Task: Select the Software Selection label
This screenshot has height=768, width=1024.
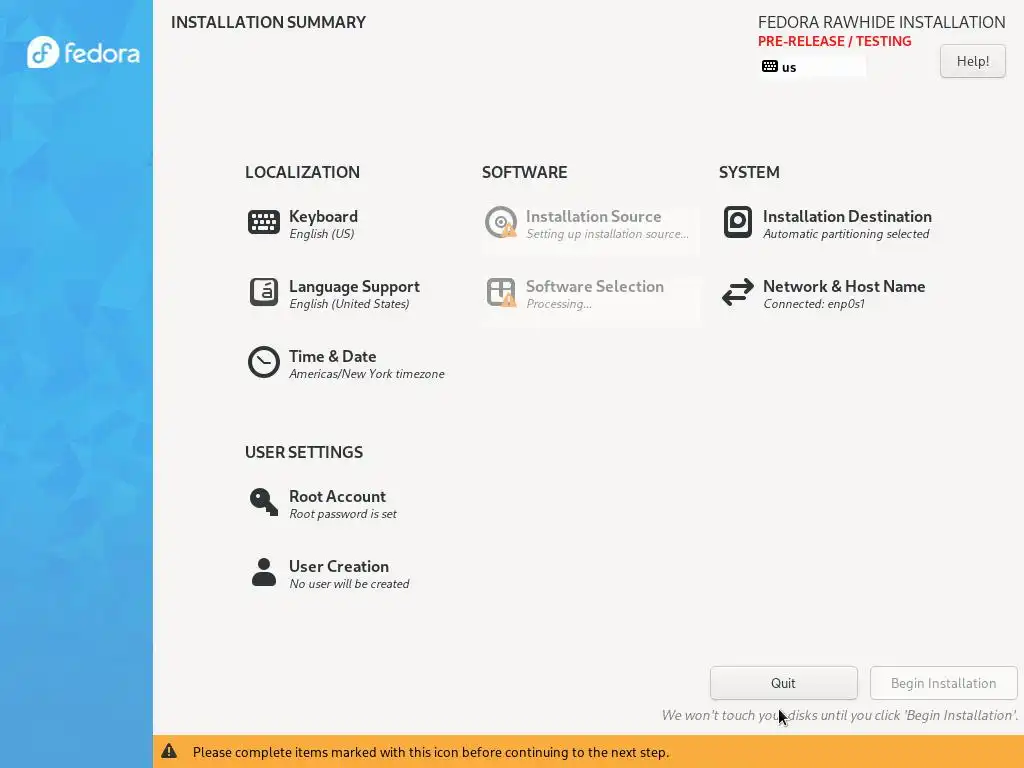Action: pyautogui.click(x=595, y=286)
